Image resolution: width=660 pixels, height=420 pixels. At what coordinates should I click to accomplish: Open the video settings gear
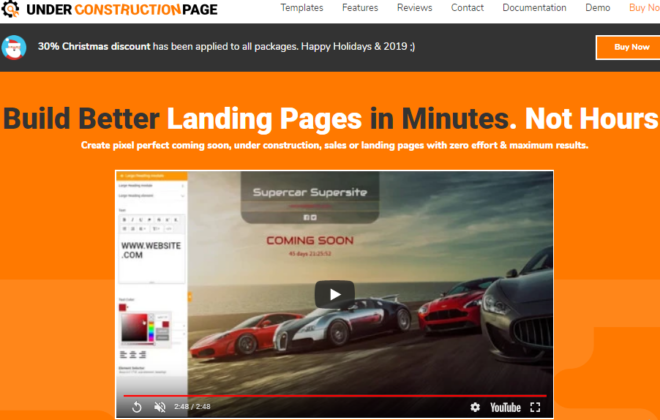(x=475, y=407)
